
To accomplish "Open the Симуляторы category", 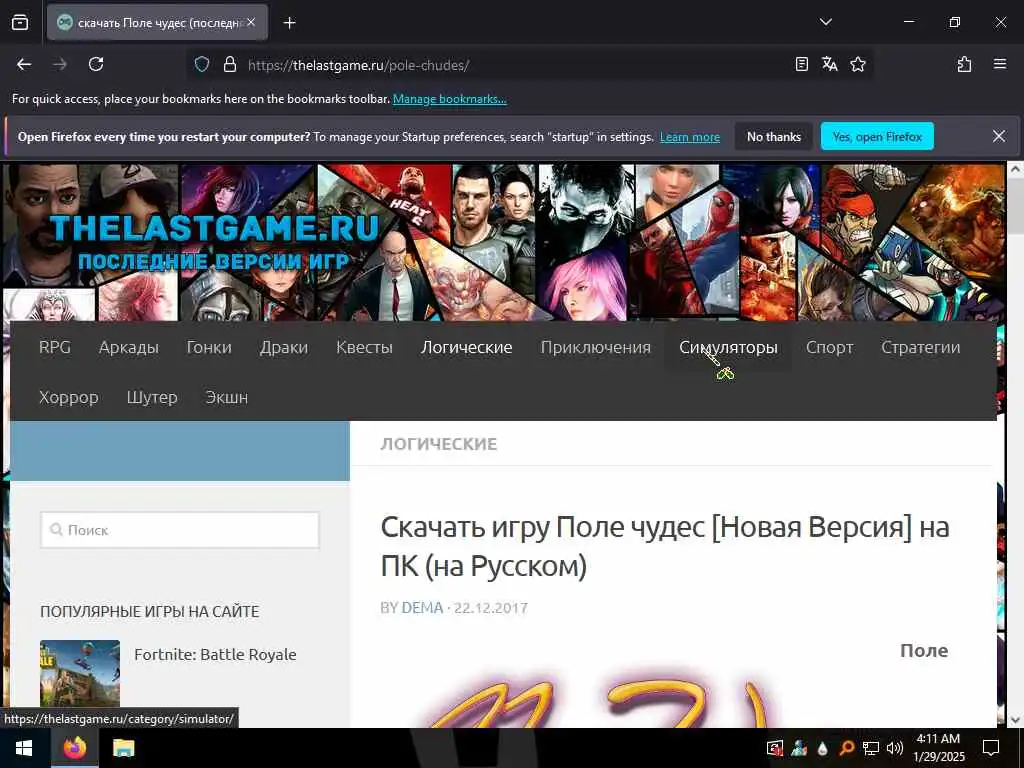I will click(728, 347).
